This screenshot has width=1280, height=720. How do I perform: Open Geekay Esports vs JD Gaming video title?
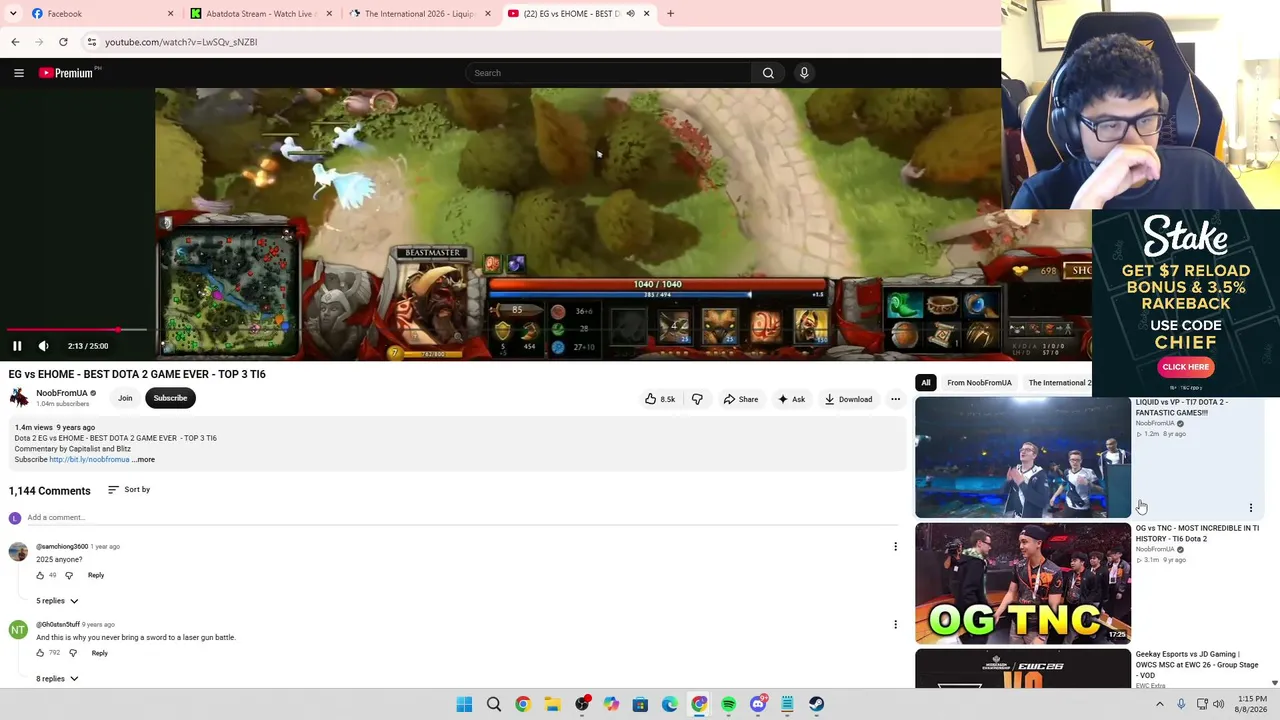[x=1197, y=665]
